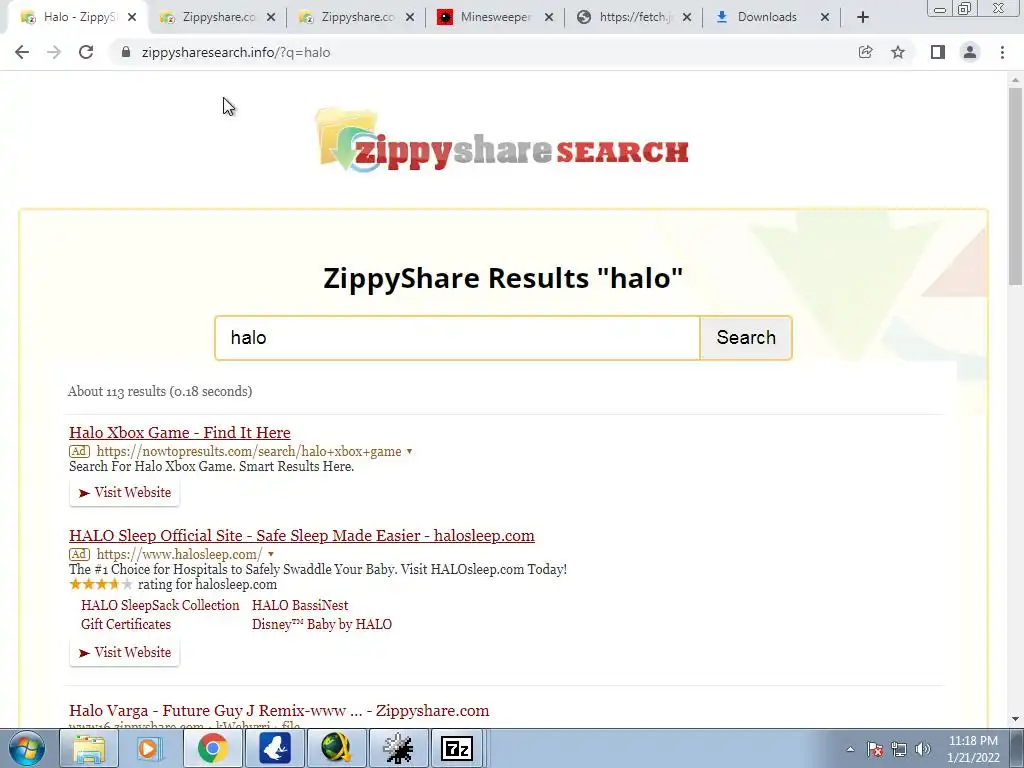Expand nowtopresults.com ad URL dropdown arrow
The width and height of the screenshot is (1024, 768).
[409, 451]
